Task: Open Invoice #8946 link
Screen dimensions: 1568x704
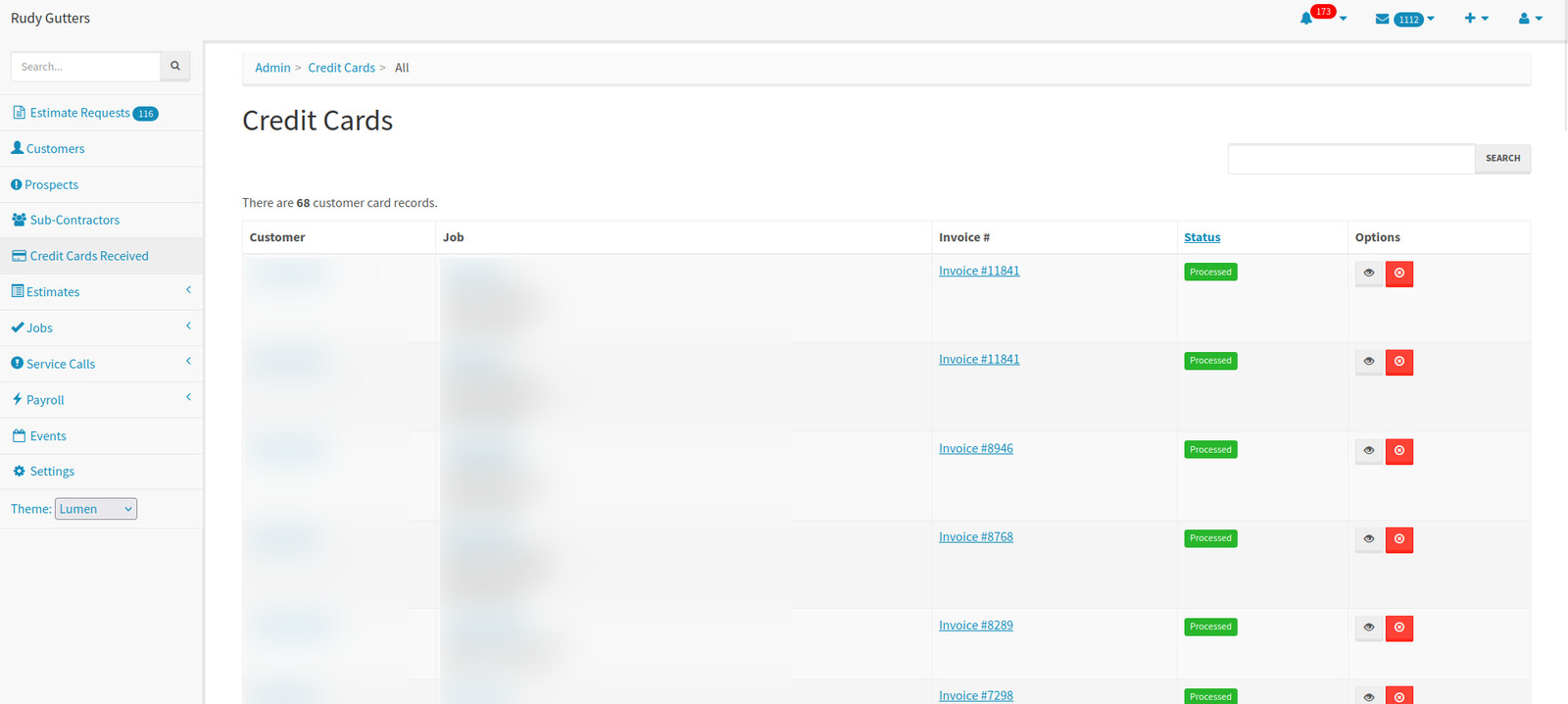Action: tap(976, 449)
